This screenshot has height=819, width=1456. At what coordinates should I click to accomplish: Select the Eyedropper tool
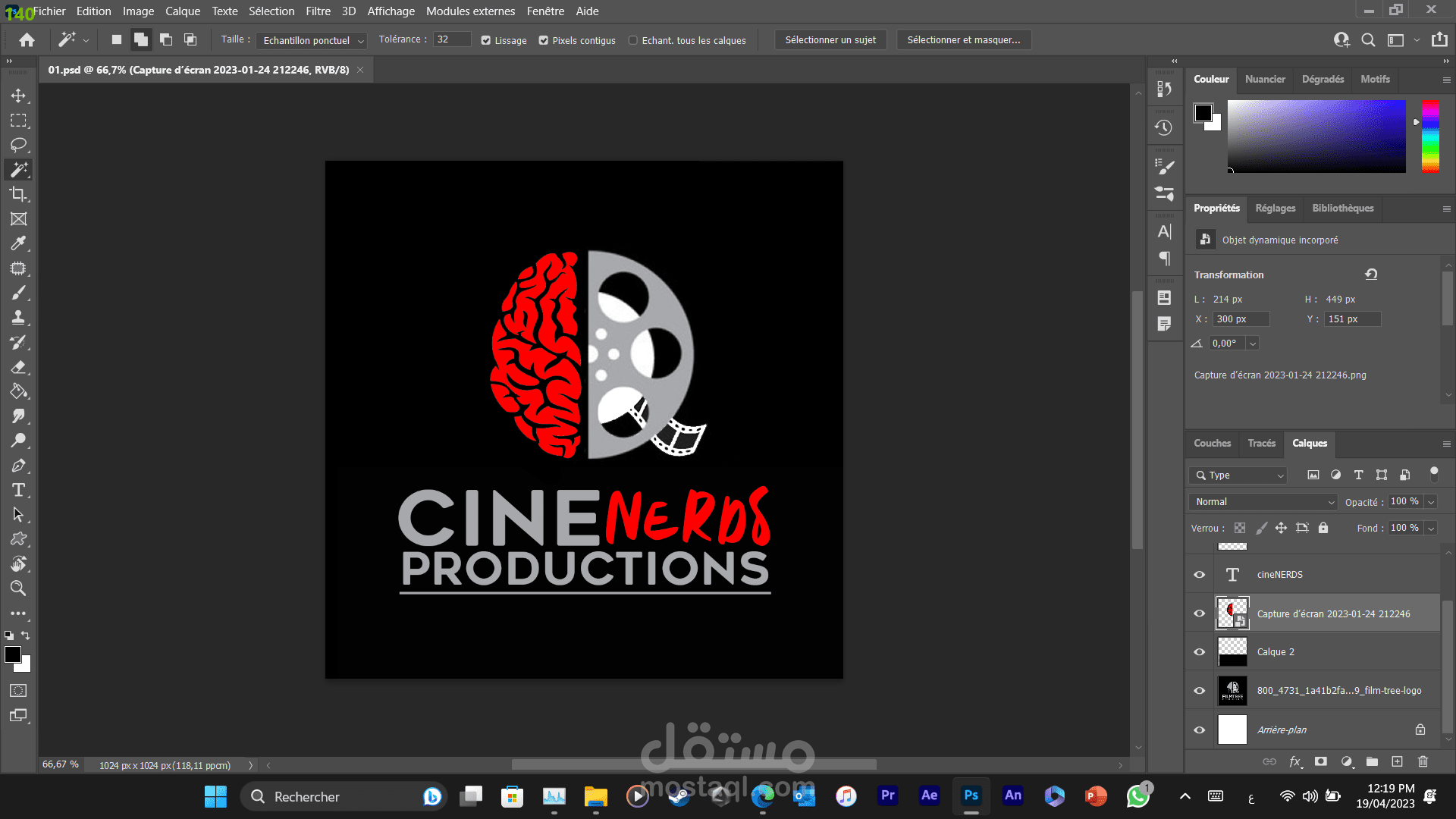18,243
